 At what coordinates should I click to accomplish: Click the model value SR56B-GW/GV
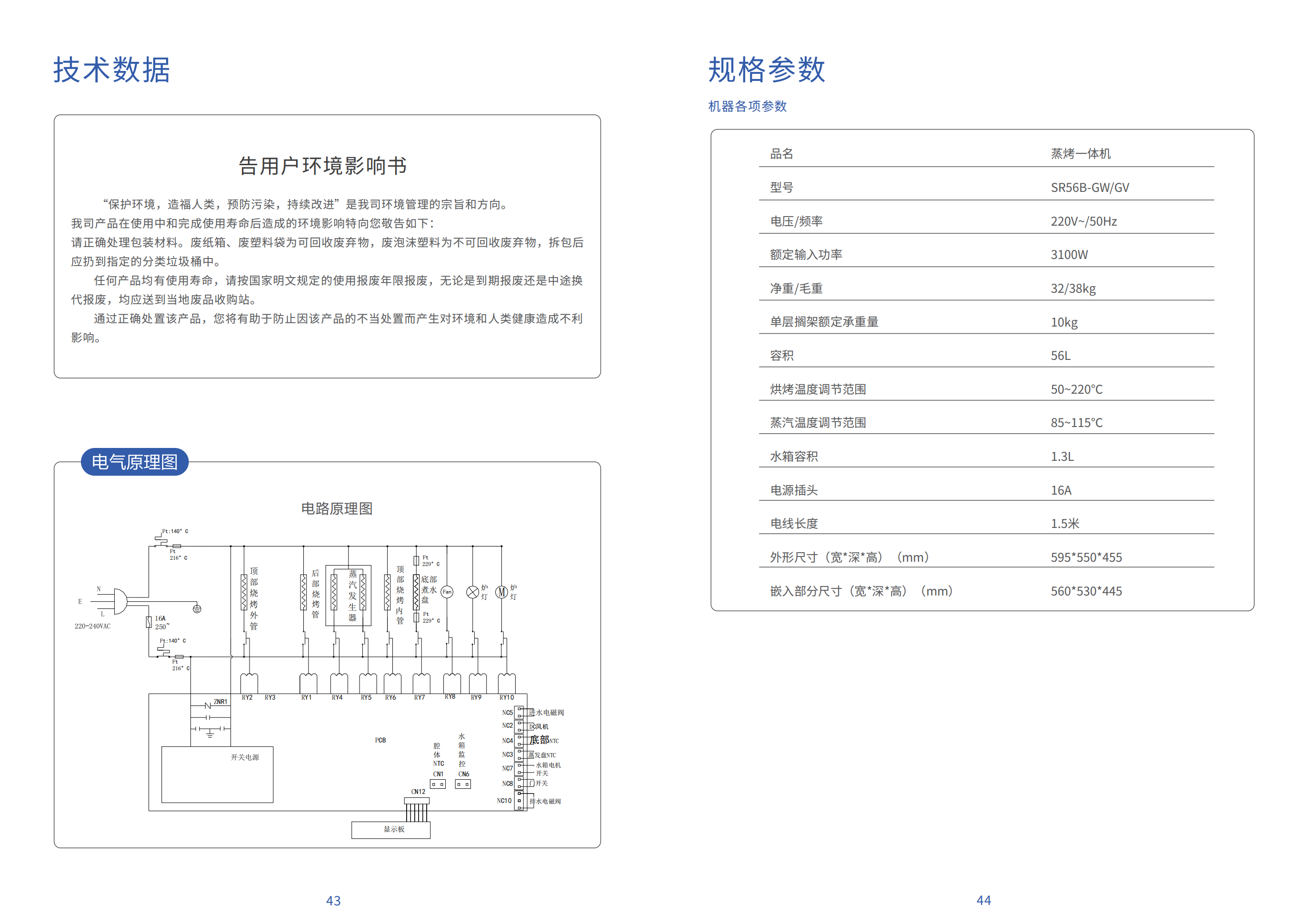point(1089,188)
